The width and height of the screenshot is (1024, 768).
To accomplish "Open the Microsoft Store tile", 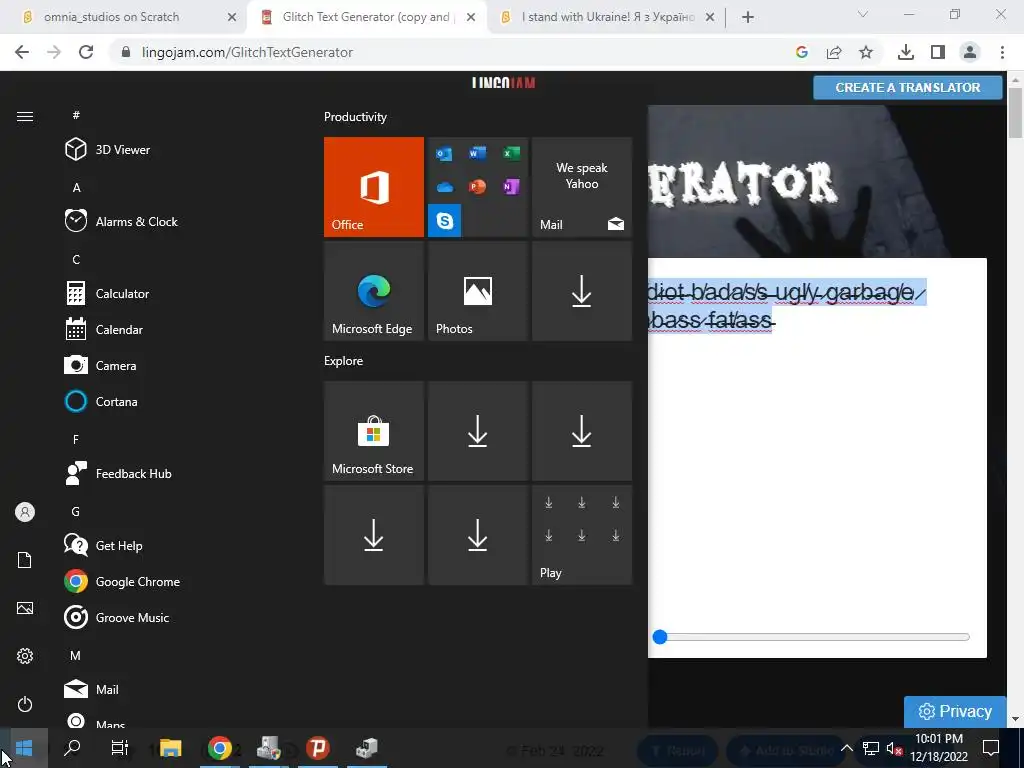I will (x=374, y=431).
